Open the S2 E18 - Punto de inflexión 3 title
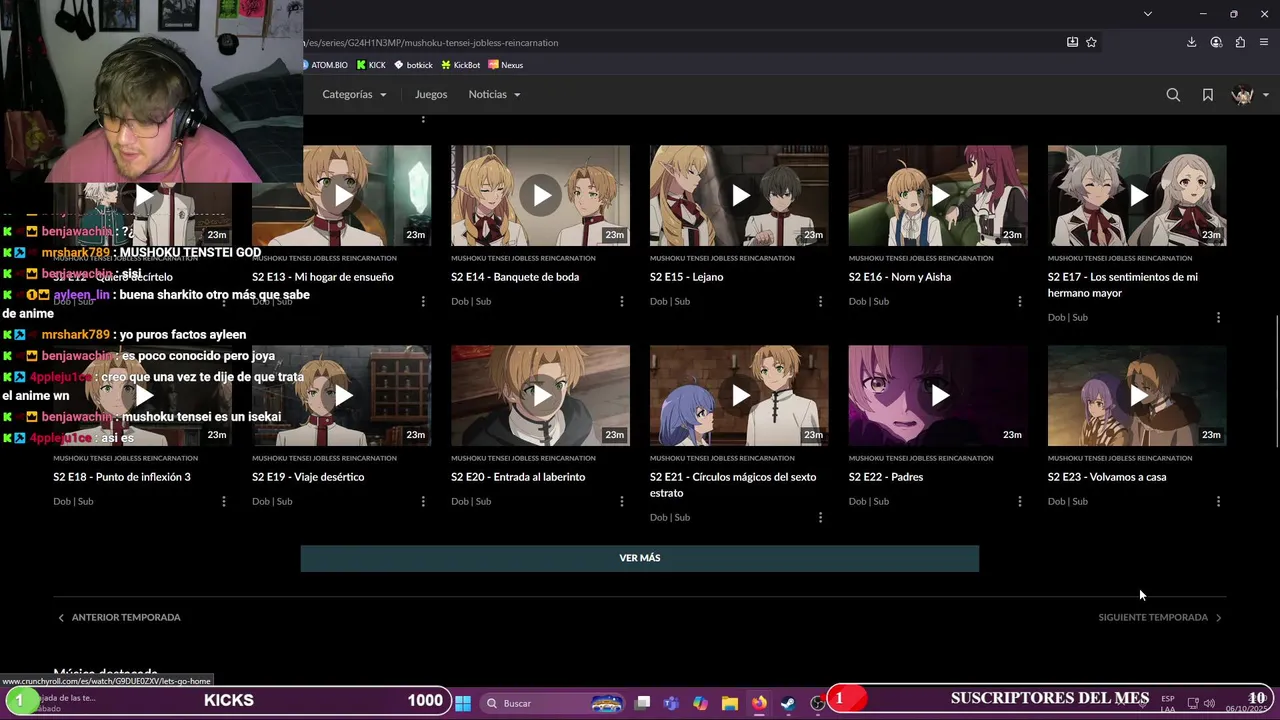Screen dimensions: 1280x720 pos(122,477)
